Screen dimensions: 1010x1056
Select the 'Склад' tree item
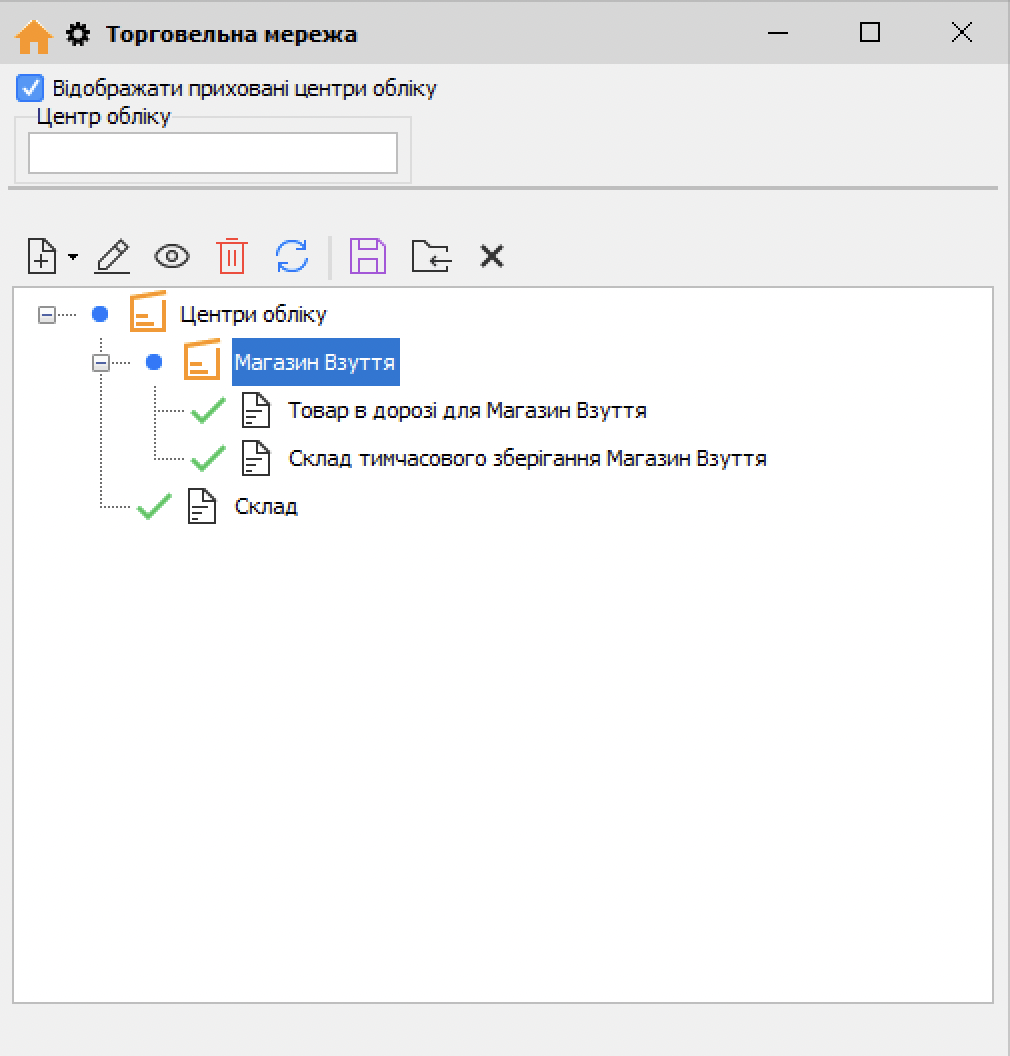tap(266, 507)
